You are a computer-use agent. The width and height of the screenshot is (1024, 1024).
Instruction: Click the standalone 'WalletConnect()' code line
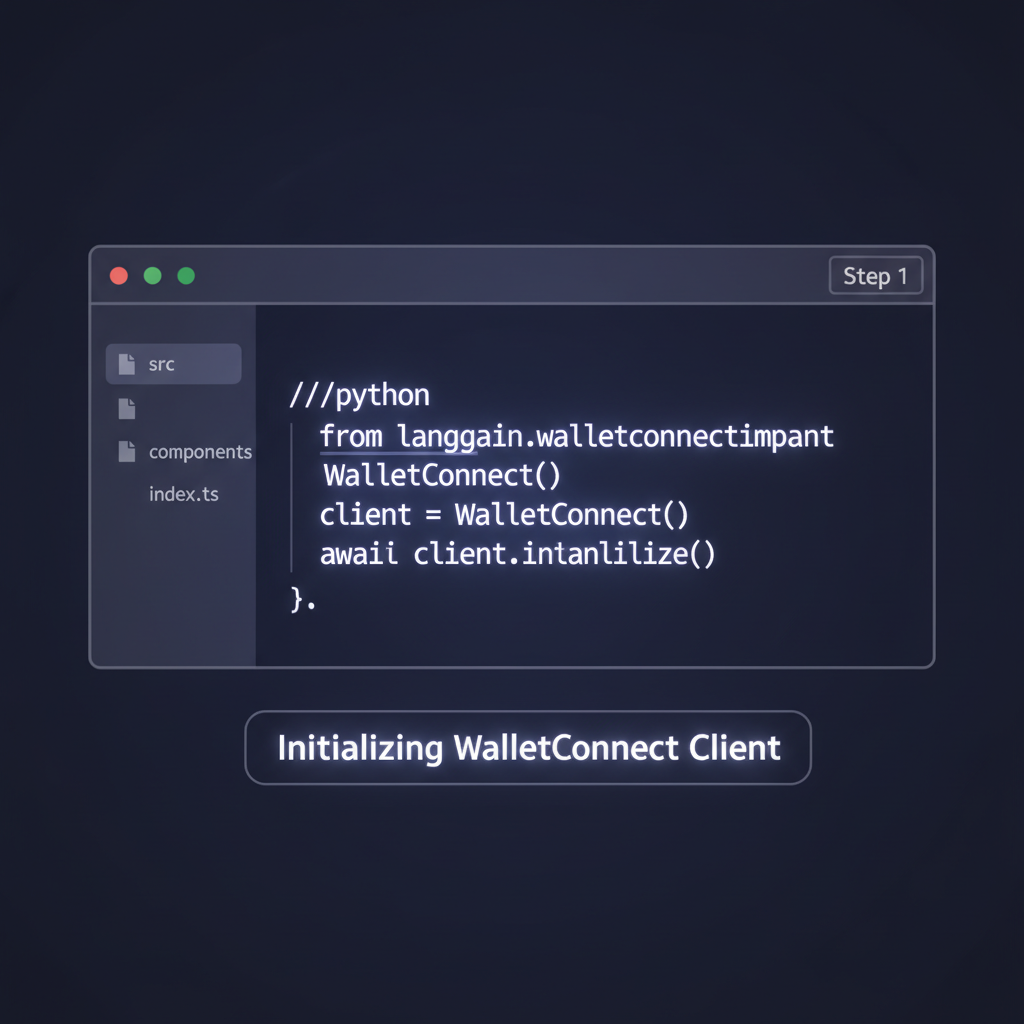(x=442, y=475)
